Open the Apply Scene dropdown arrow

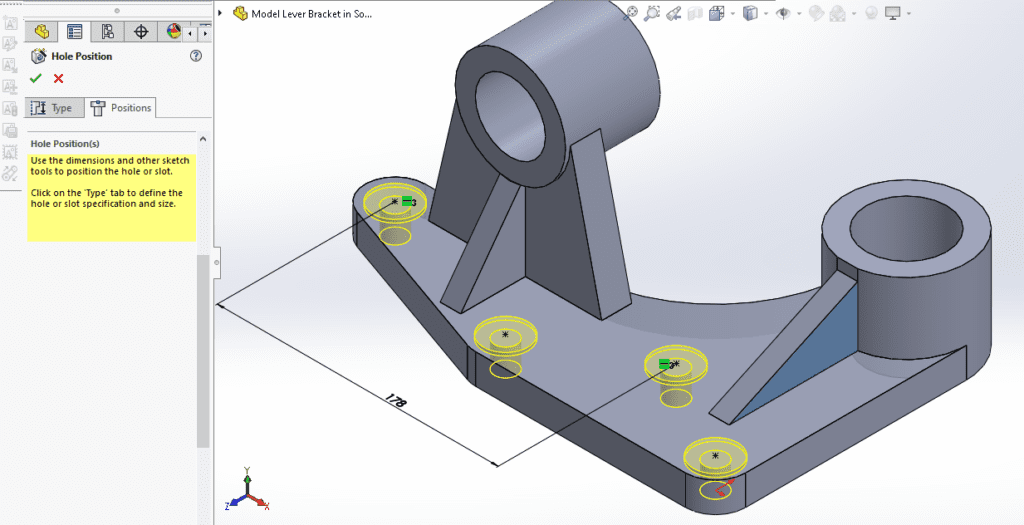[x=852, y=13]
